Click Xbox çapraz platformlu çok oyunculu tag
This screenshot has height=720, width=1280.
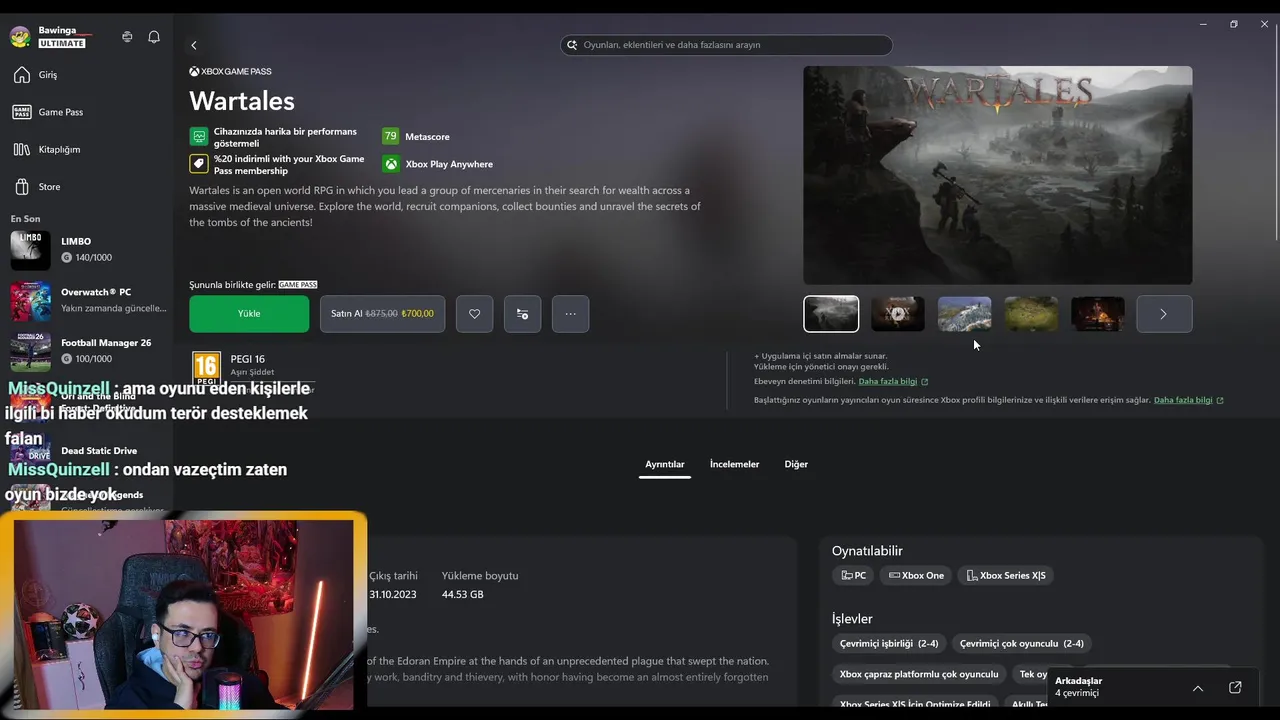919,674
